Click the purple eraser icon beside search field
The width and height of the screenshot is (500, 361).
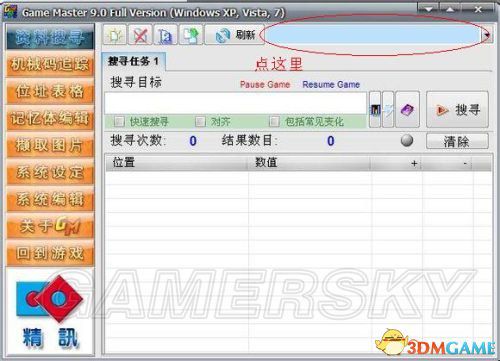click(407, 110)
